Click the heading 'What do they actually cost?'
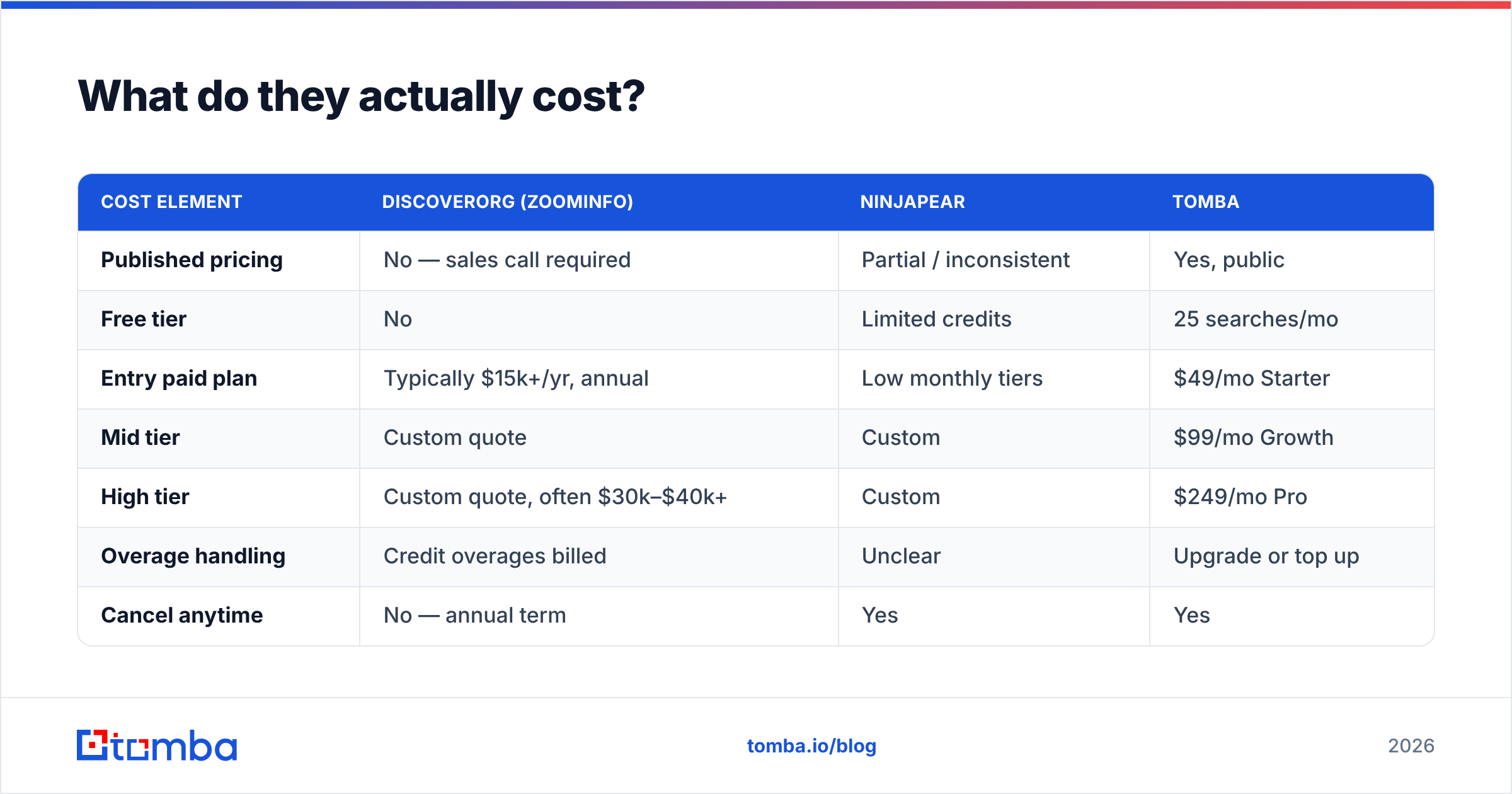 pyautogui.click(x=362, y=96)
